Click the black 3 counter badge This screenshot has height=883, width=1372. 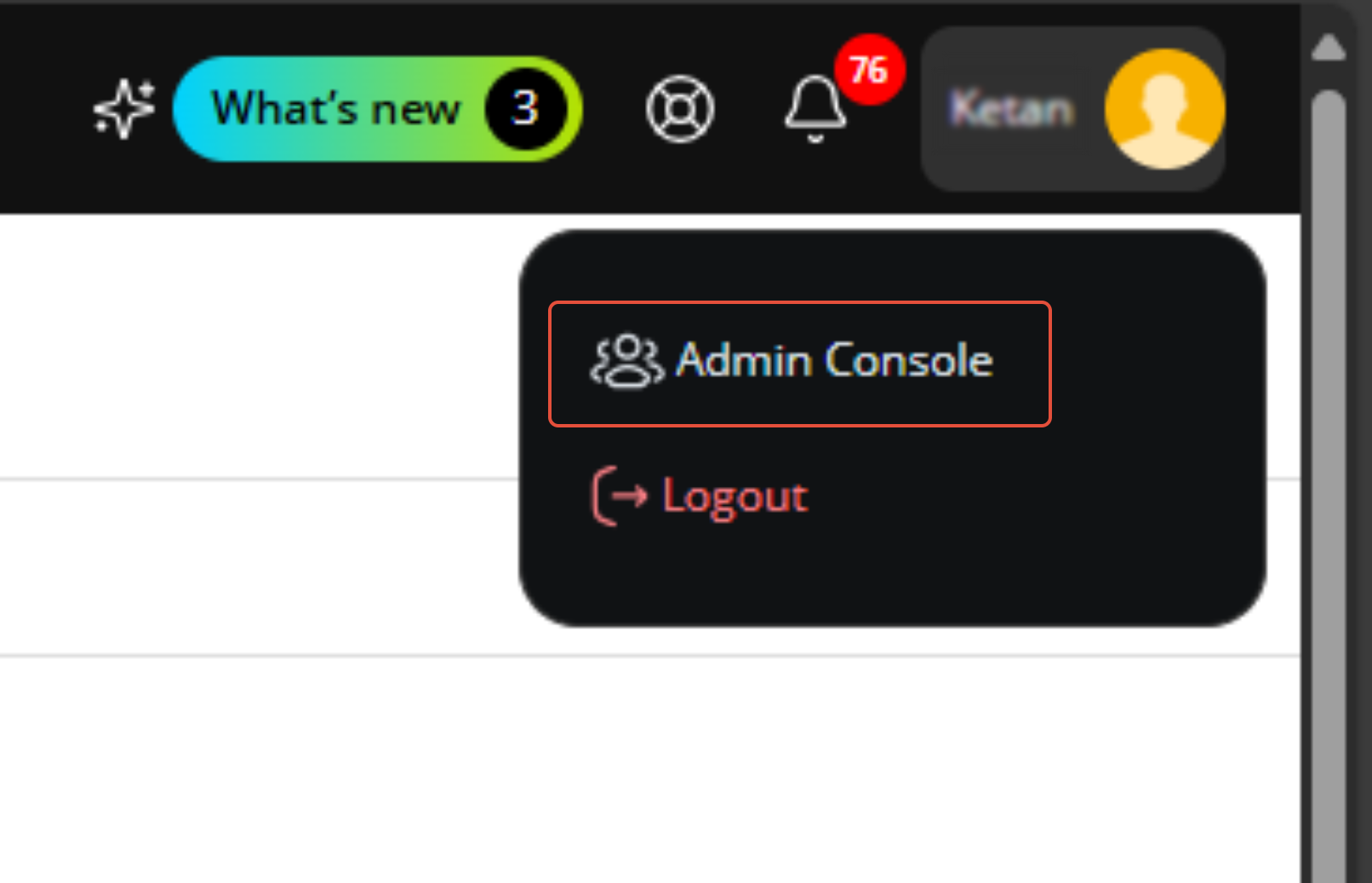tap(525, 108)
